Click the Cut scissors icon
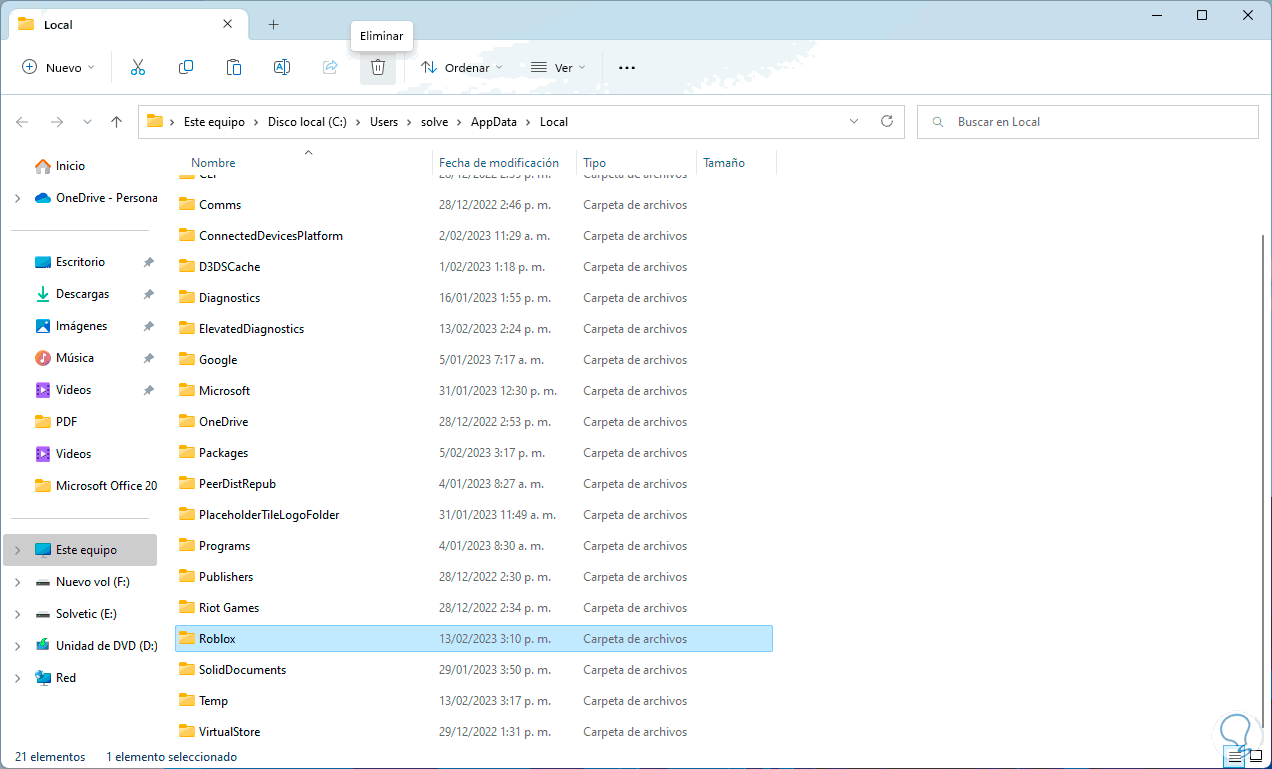The image size is (1272, 769). (x=138, y=67)
